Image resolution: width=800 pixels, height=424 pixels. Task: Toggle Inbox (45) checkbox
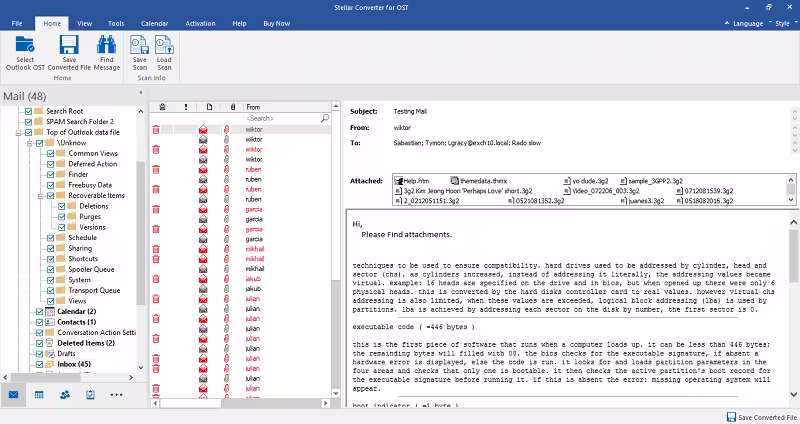click(x=39, y=364)
